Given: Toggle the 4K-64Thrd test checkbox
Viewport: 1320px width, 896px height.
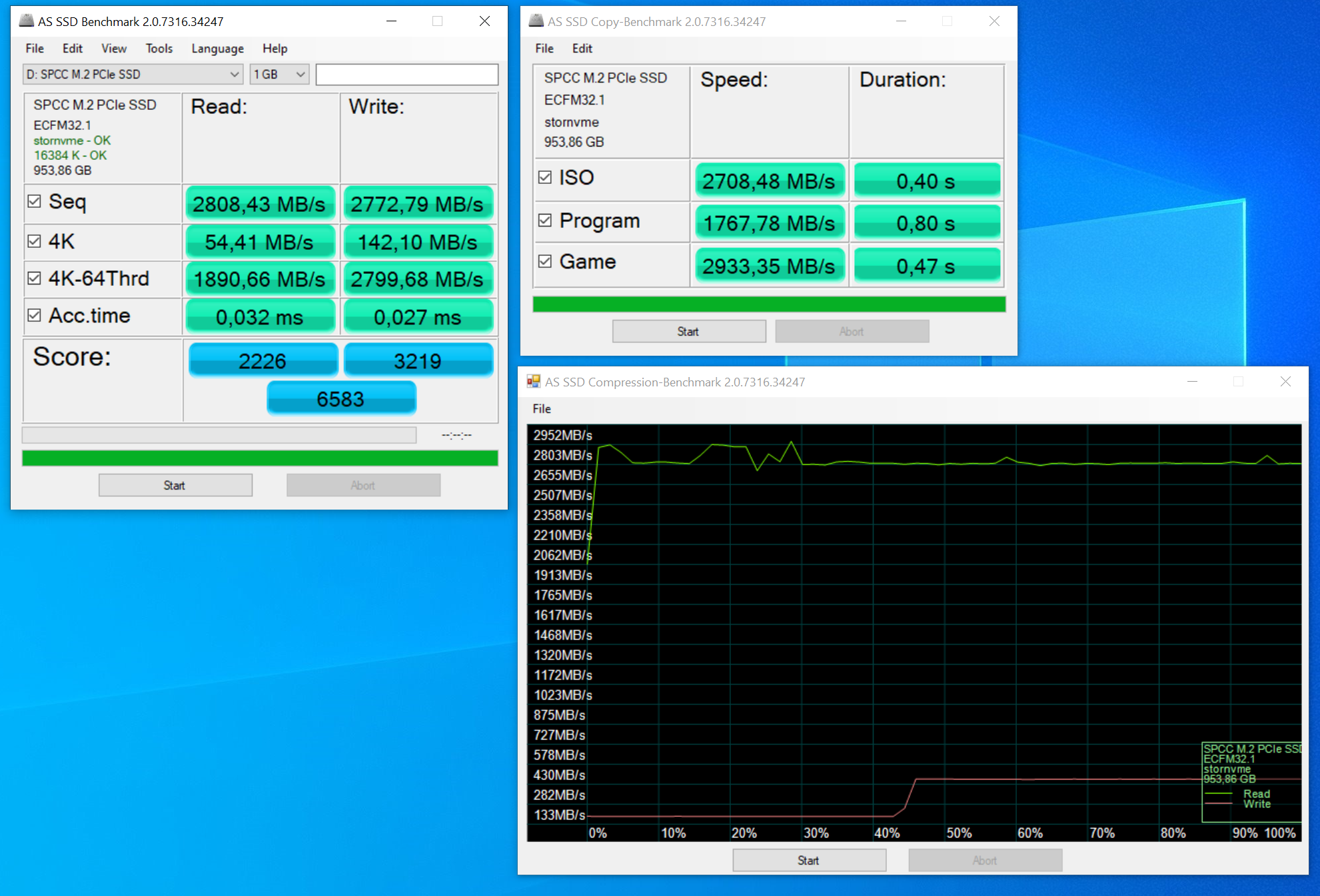Looking at the screenshot, I should (35, 278).
